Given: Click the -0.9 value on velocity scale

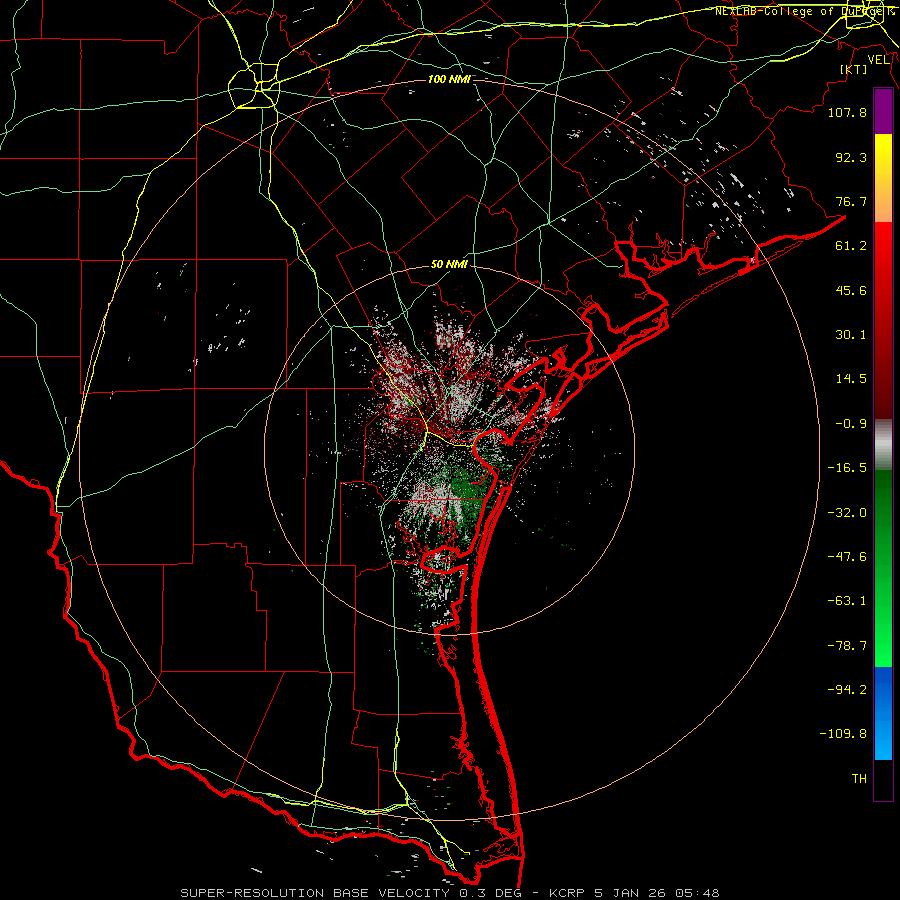Looking at the screenshot, I should pos(851,424).
